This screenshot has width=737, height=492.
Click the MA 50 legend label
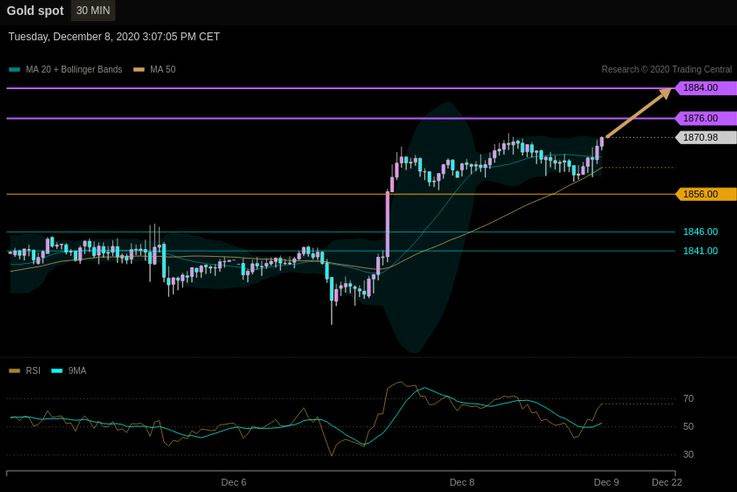click(x=163, y=70)
